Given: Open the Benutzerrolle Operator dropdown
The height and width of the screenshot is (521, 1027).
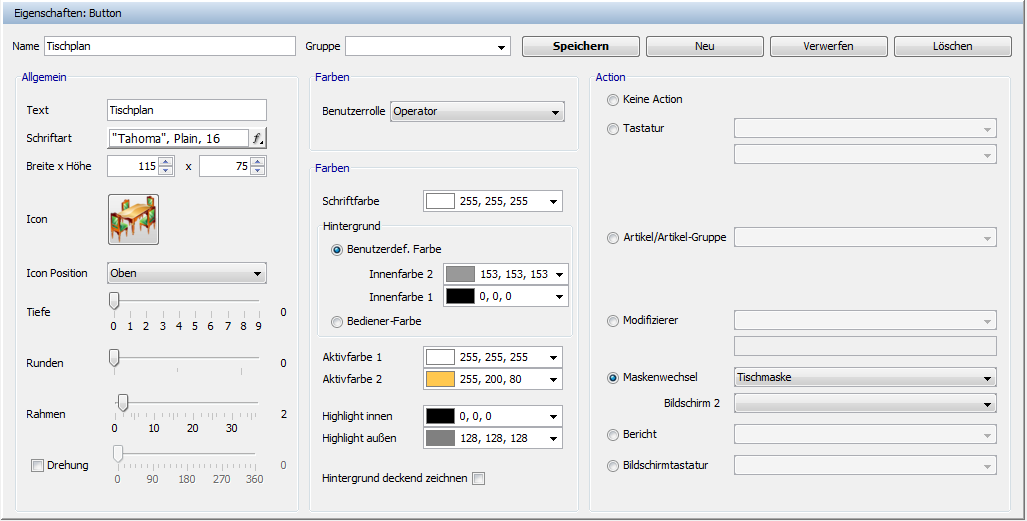Looking at the screenshot, I should (477, 112).
